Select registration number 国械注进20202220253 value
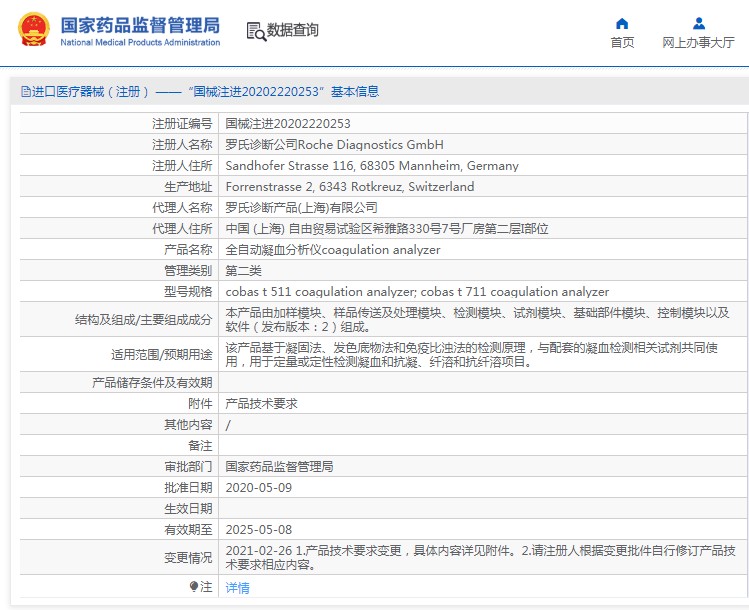Screen dimensions: 749x610 coord(288,124)
